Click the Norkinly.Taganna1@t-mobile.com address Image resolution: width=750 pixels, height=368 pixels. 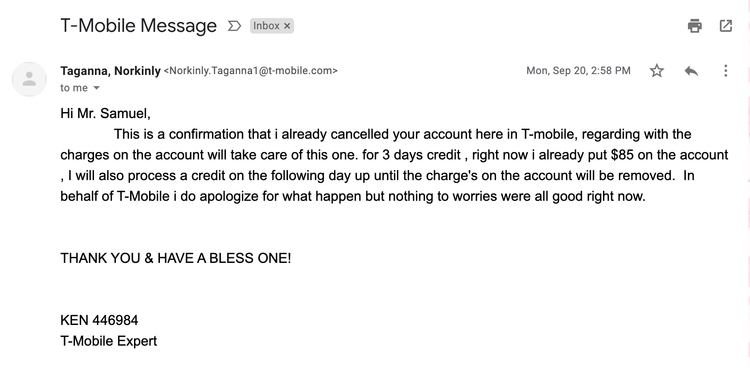coord(251,71)
